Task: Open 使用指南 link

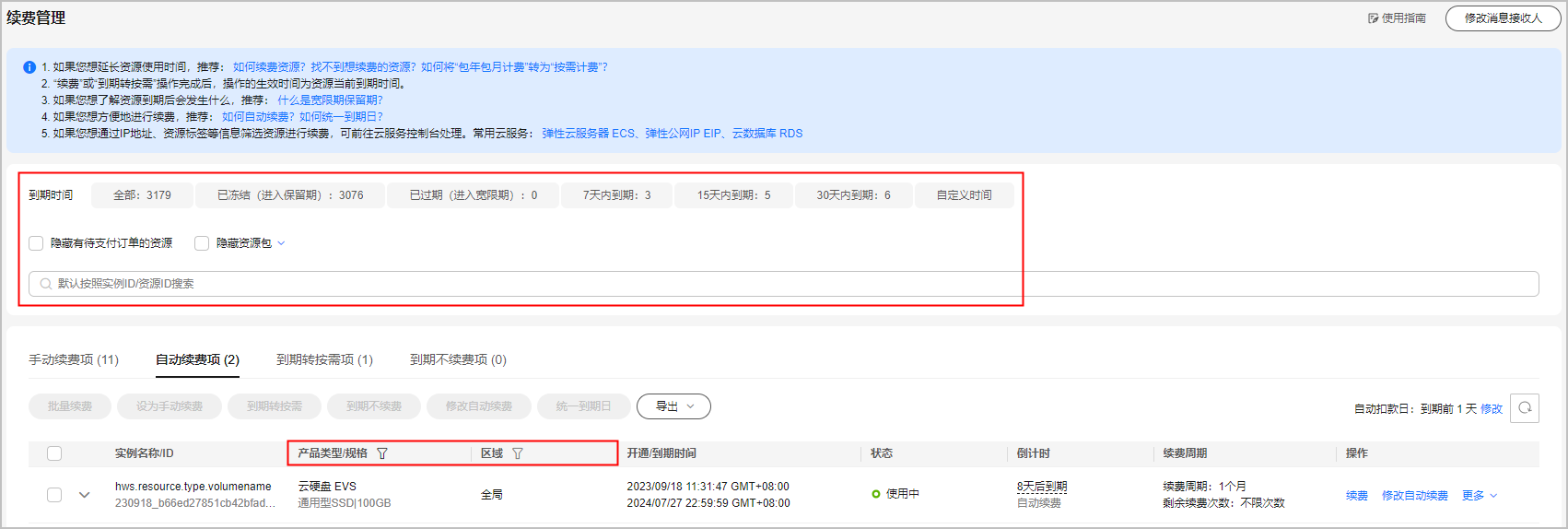Action: tap(1404, 18)
